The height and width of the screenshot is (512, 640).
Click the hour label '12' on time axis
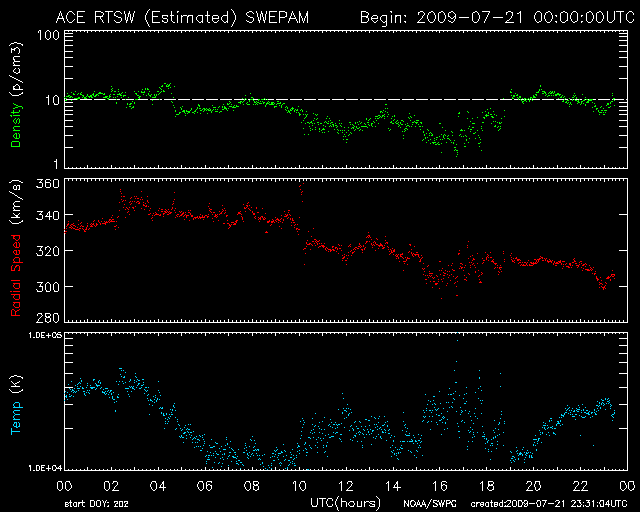pyautogui.click(x=346, y=486)
